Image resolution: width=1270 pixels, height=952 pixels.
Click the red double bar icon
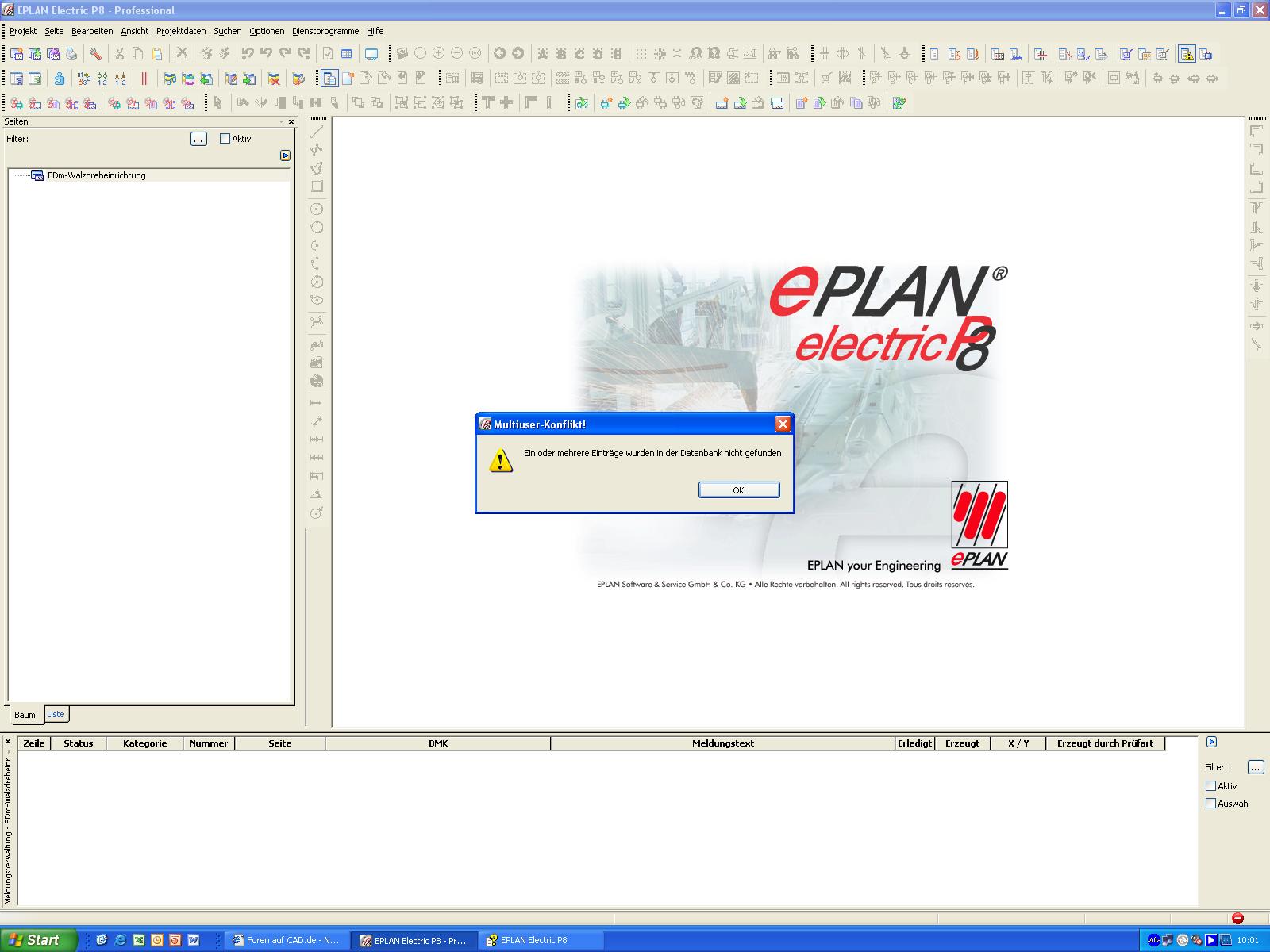tap(144, 79)
